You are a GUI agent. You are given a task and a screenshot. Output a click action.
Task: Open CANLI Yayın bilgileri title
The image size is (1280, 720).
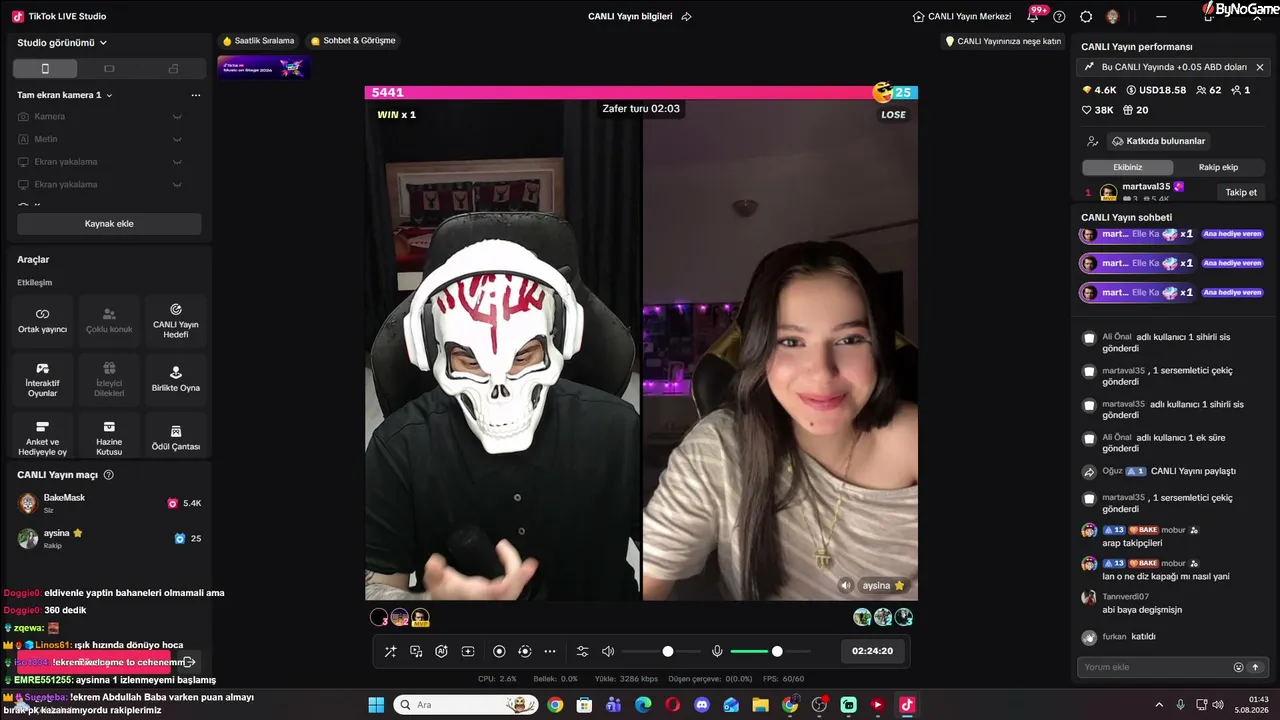[630, 16]
